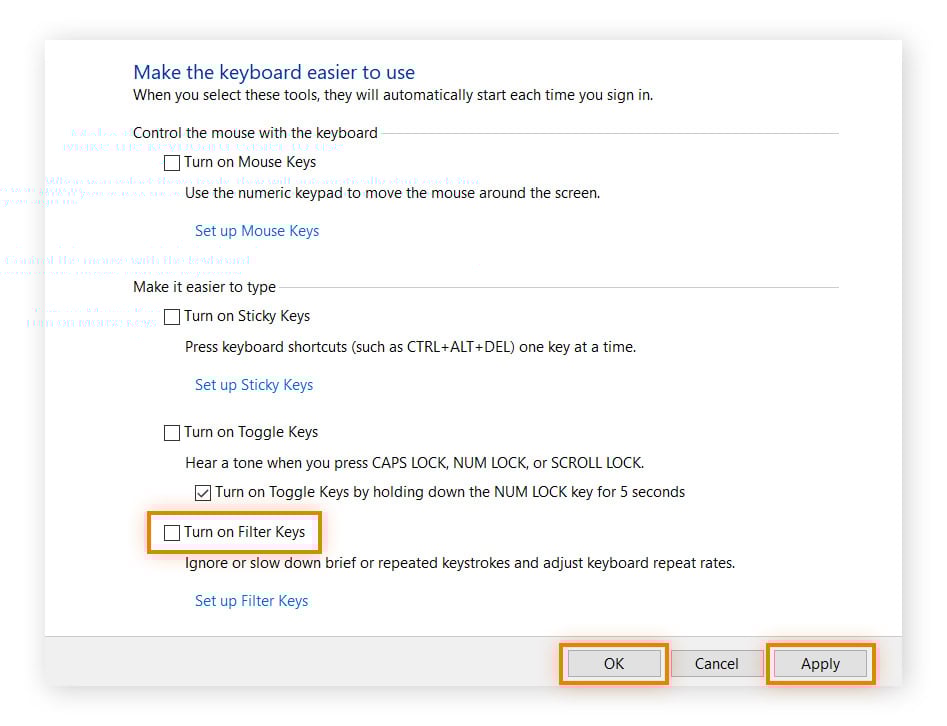Viewport: 947px width, 726px height.
Task: Hit the Apply button
Action: pos(820,664)
